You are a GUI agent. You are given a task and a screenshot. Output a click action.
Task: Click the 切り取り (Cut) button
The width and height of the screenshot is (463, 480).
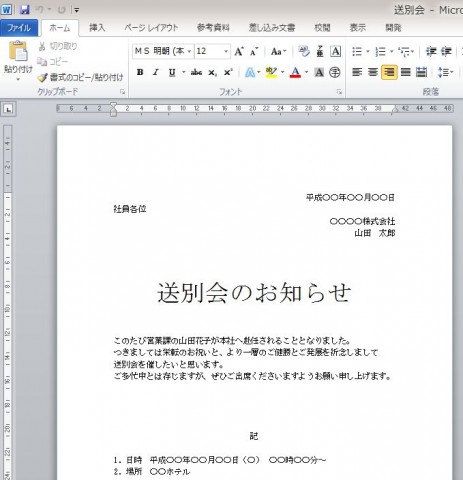[58, 46]
